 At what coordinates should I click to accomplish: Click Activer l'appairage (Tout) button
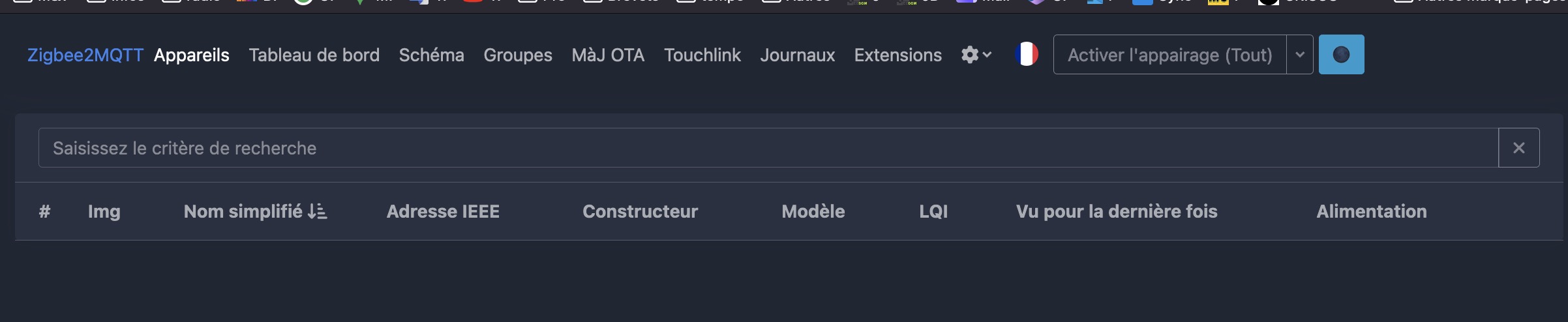[1169, 54]
